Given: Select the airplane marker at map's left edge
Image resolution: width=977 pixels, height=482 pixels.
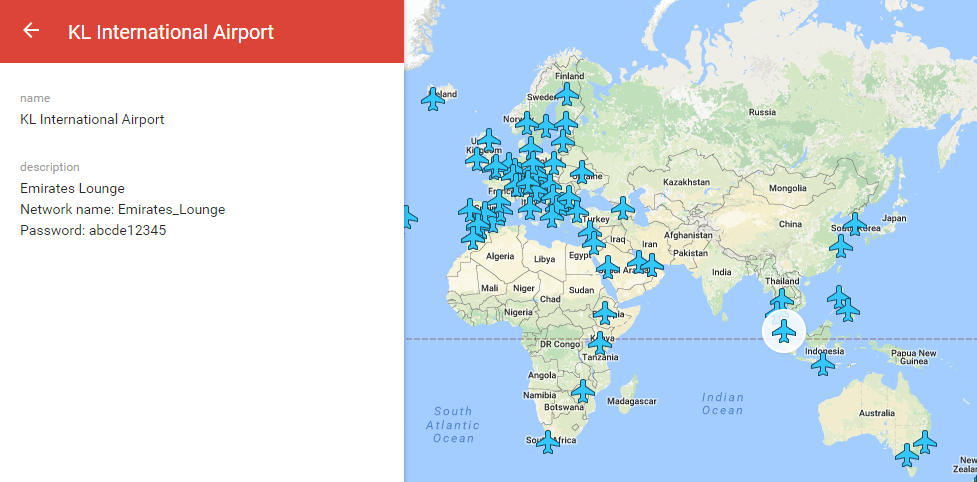Looking at the screenshot, I should point(408,217).
